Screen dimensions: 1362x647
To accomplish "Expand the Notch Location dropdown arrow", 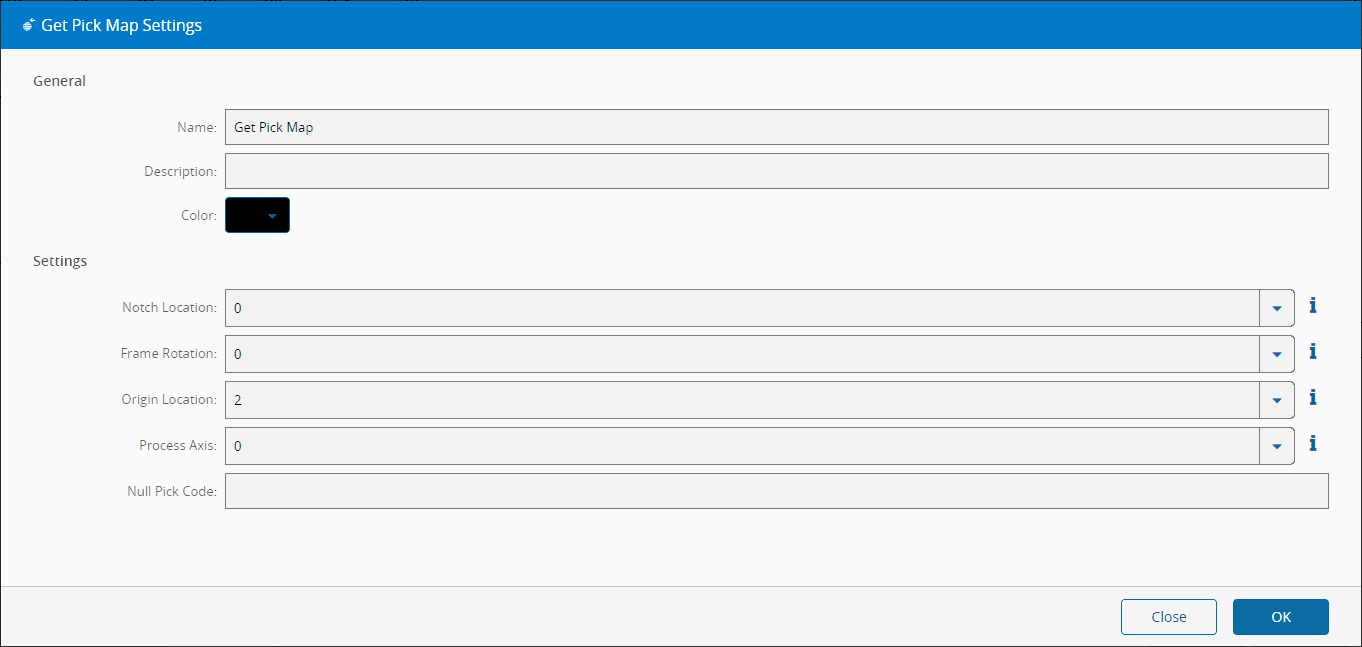I will pyautogui.click(x=1277, y=308).
